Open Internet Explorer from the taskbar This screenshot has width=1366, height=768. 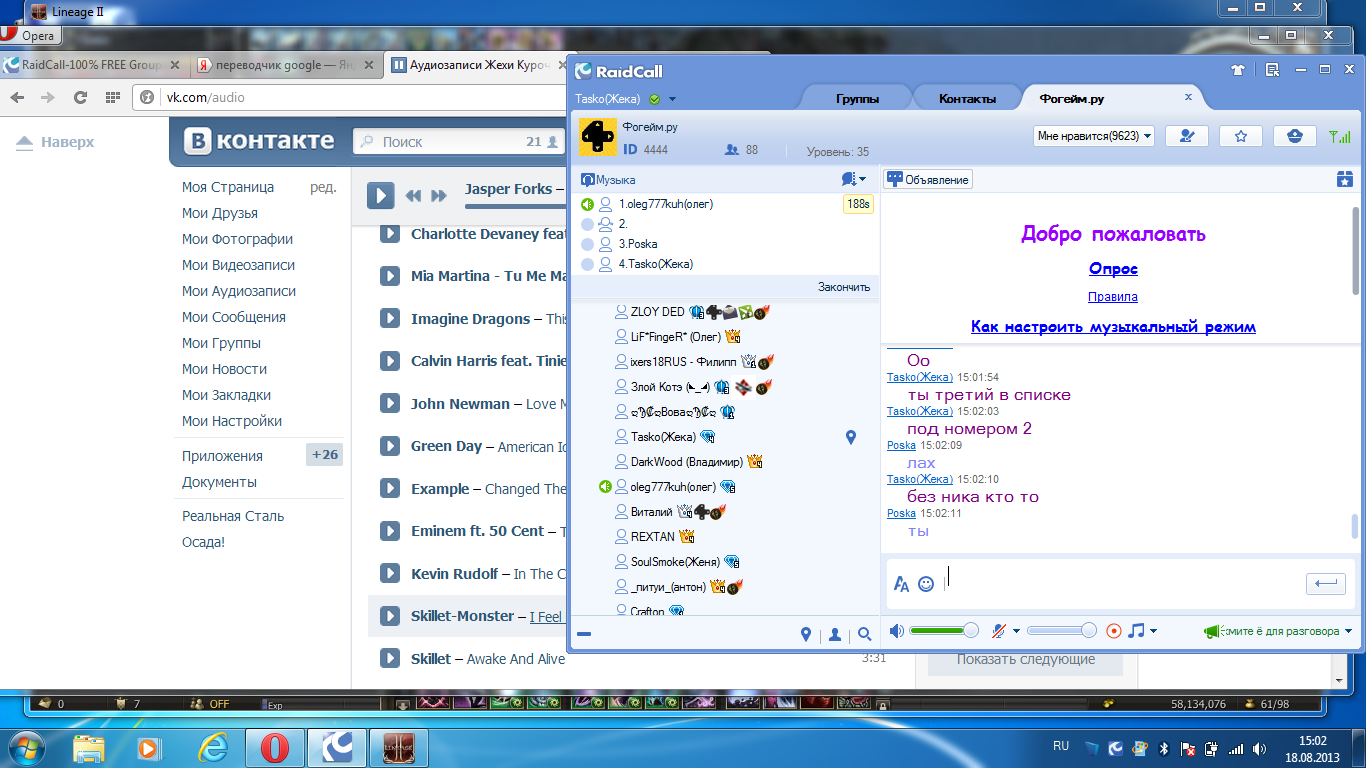tap(213, 747)
